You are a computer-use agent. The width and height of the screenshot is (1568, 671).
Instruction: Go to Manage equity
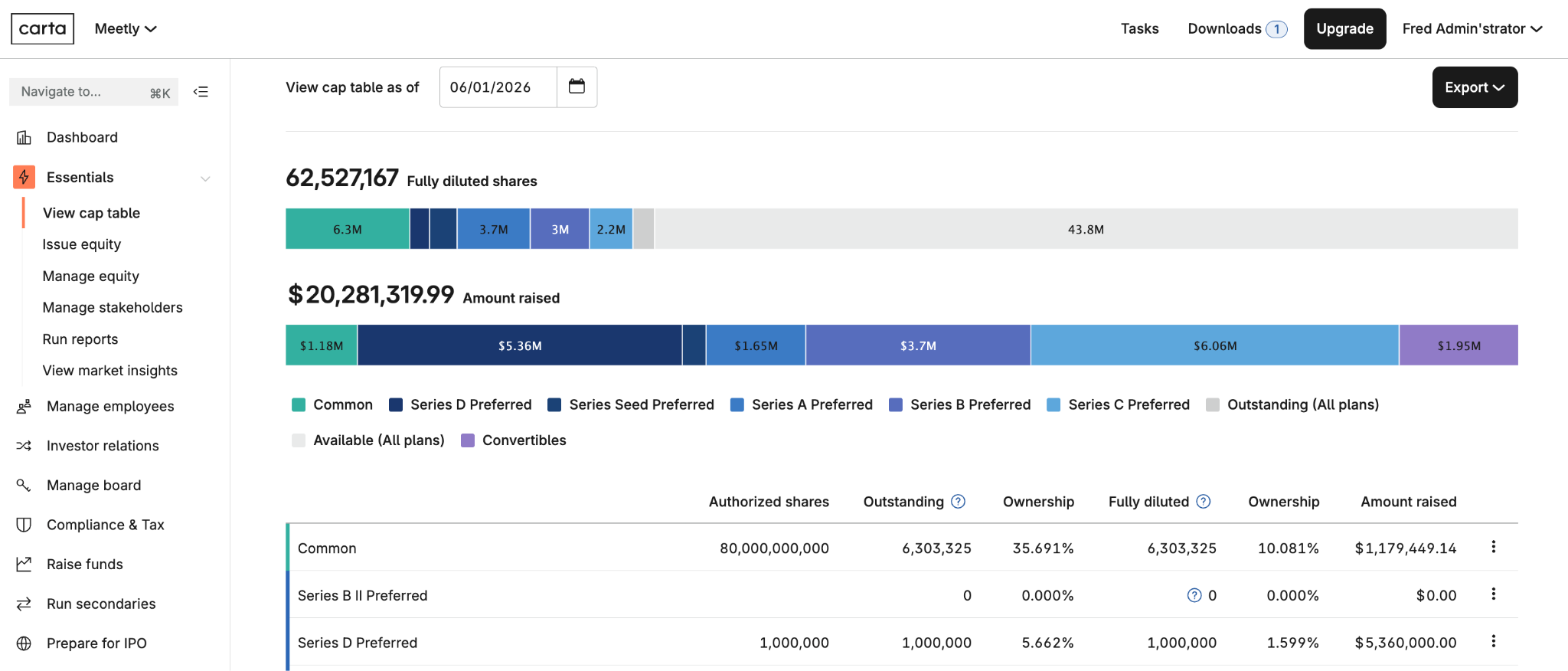point(91,276)
